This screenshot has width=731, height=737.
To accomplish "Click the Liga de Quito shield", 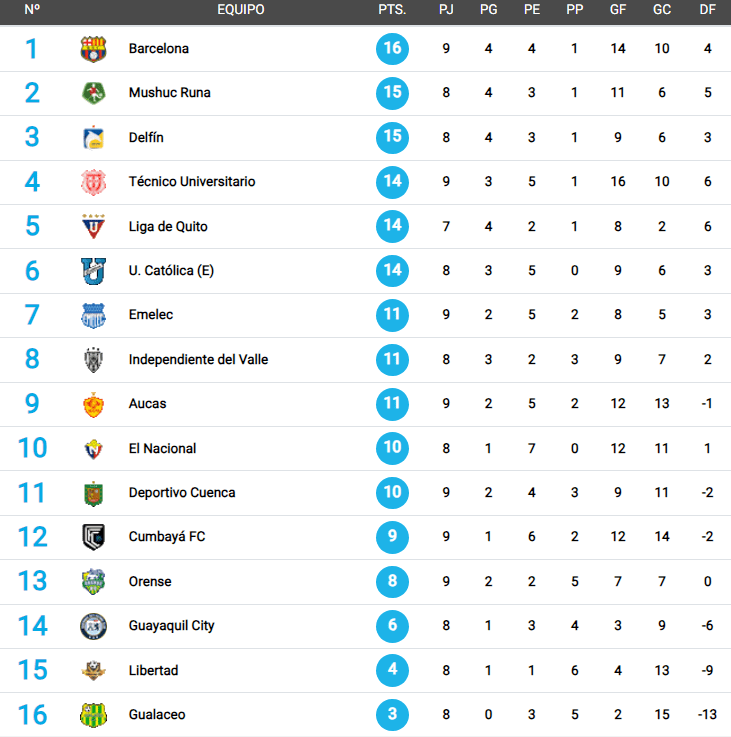I will [x=94, y=226].
